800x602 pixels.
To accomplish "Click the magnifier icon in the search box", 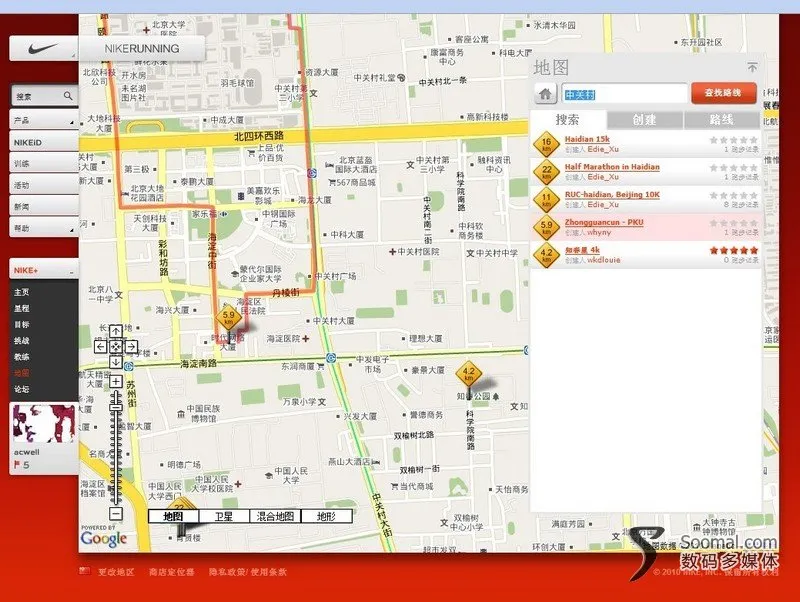I will (x=68, y=95).
